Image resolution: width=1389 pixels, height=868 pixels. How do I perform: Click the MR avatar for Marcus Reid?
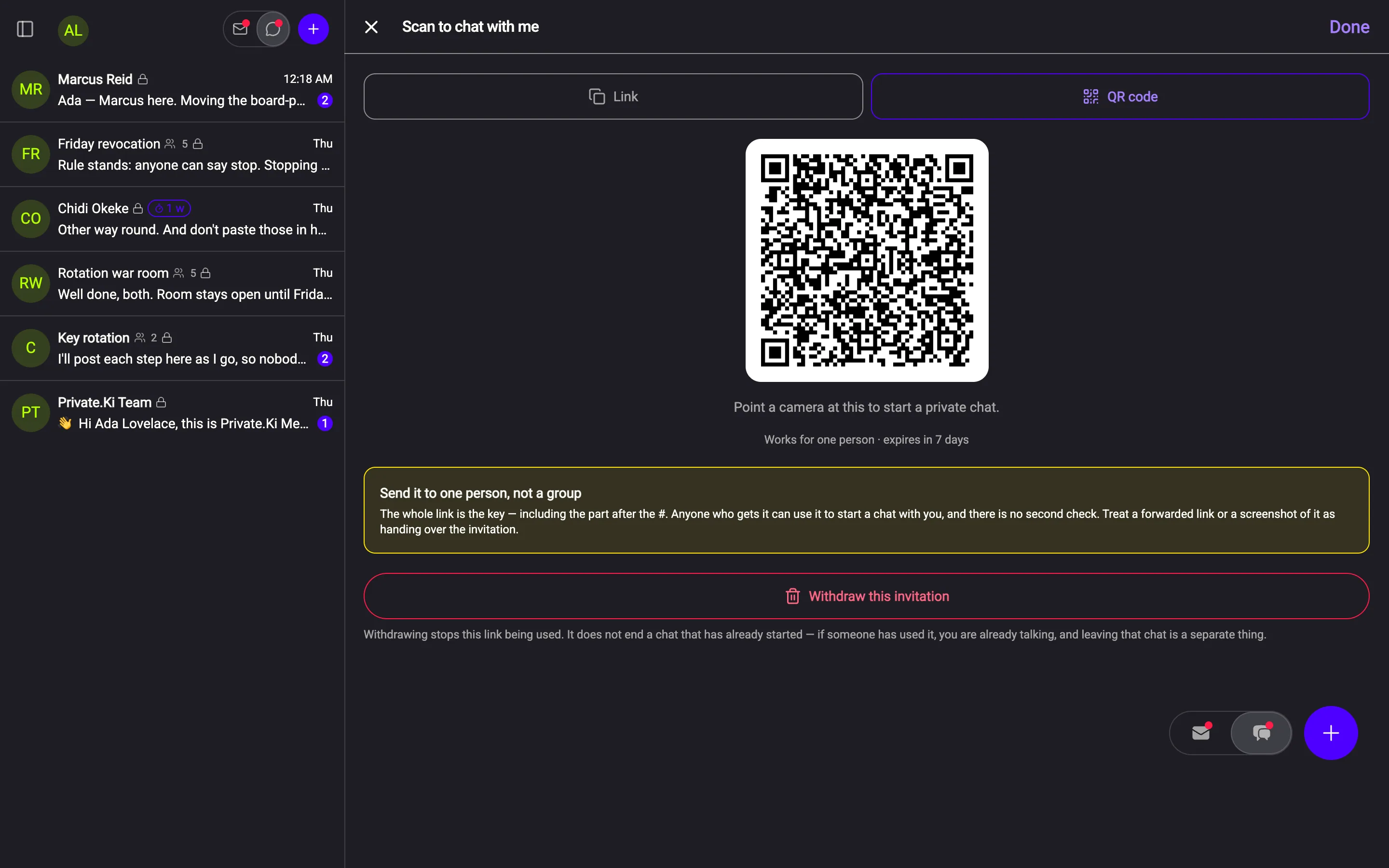tap(31, 90)
